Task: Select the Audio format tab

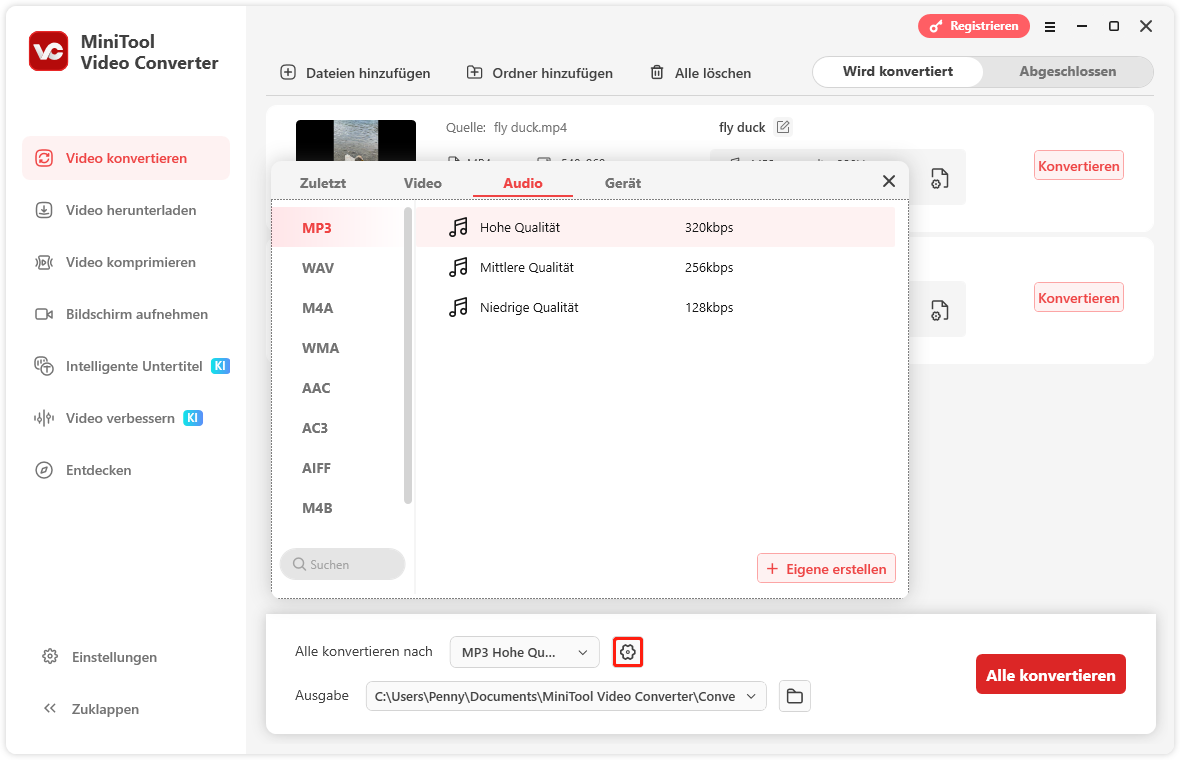Action: coord(522,183)
